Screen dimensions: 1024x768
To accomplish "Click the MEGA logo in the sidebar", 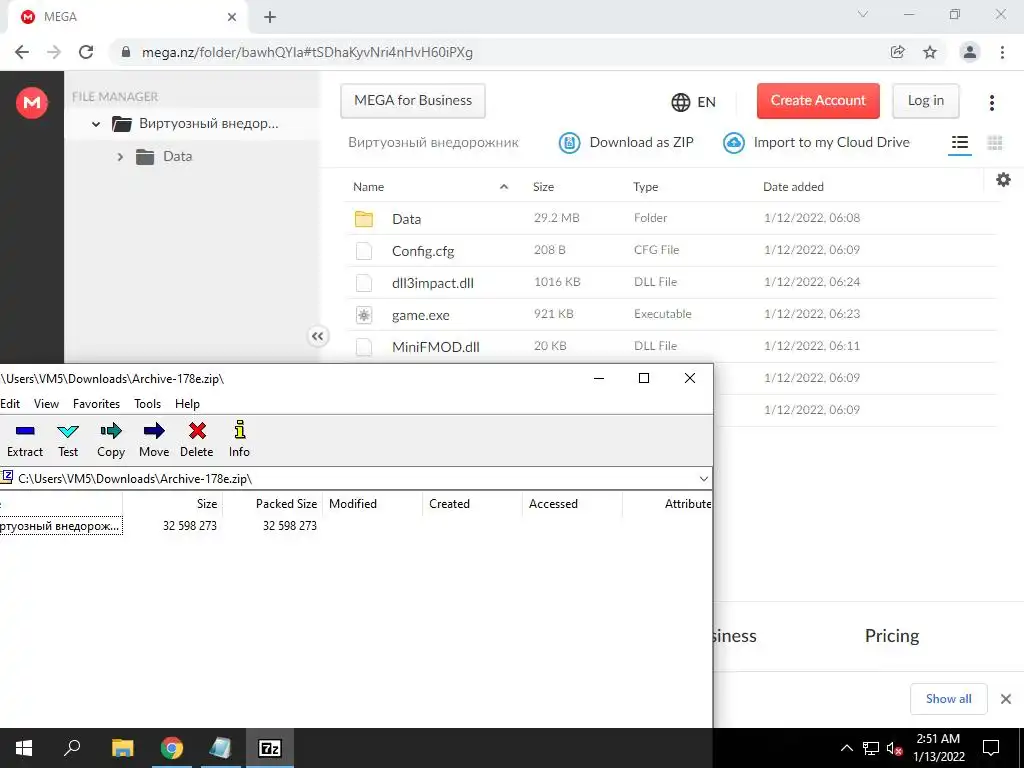I will 31,103.
